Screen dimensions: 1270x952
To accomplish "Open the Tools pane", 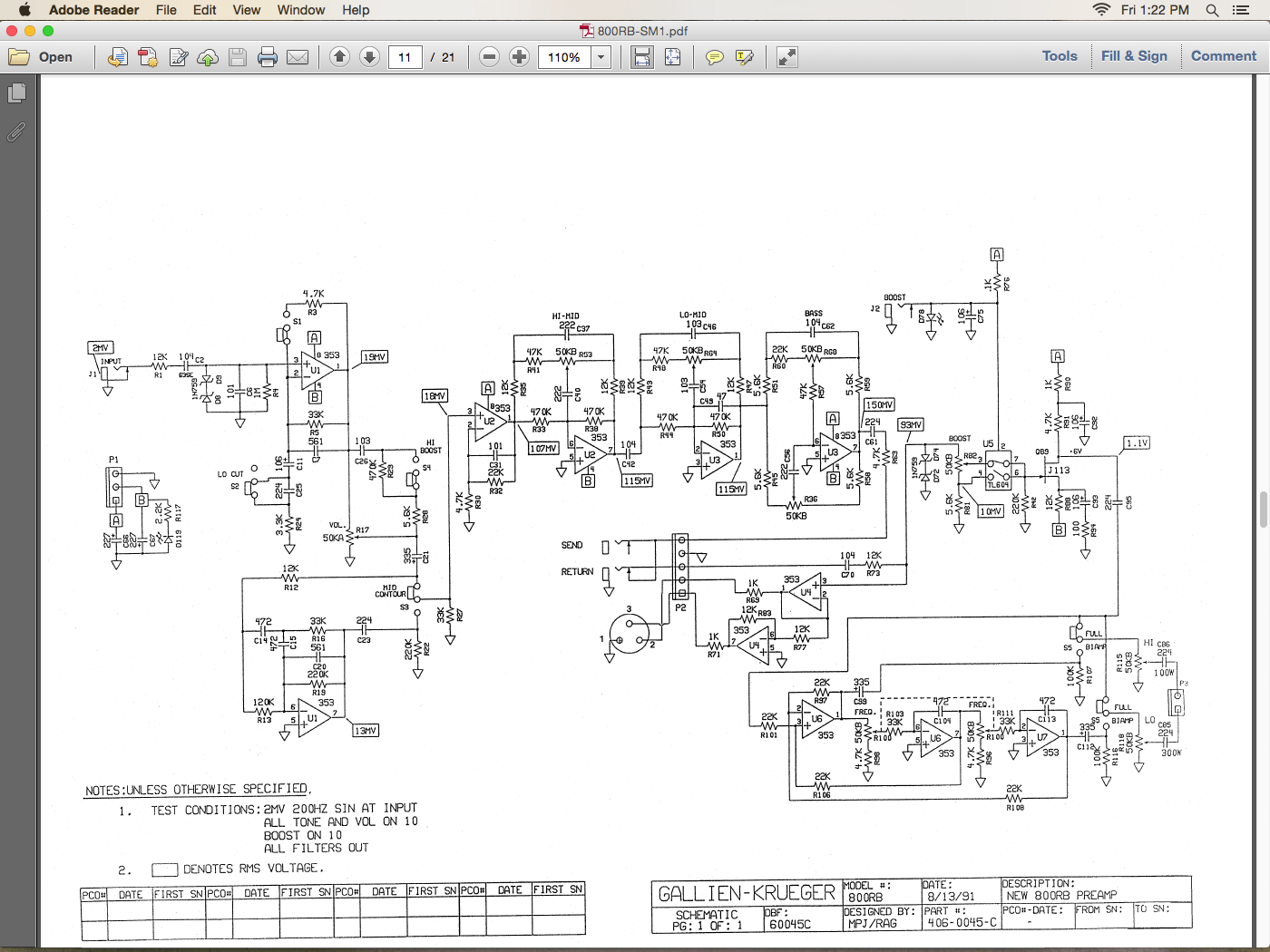I will (x=1060, y=56).
